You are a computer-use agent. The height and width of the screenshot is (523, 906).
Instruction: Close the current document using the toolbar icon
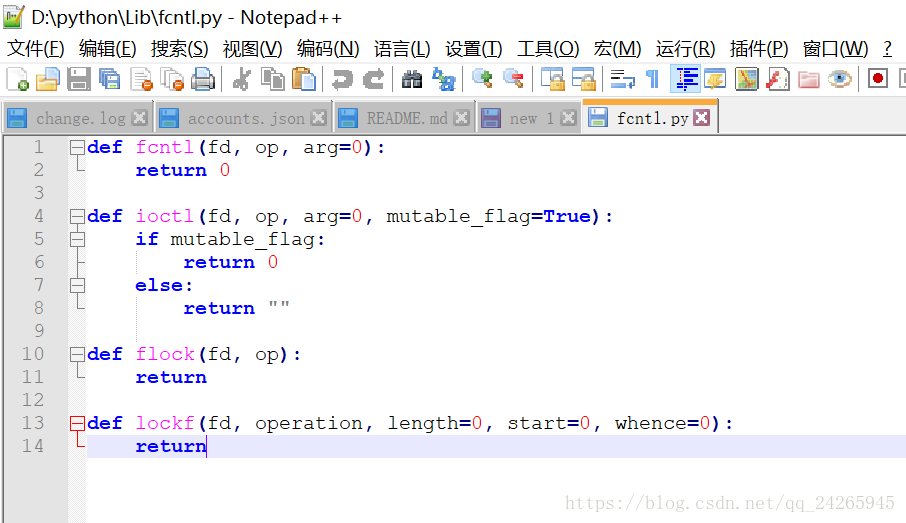(141, 79)
